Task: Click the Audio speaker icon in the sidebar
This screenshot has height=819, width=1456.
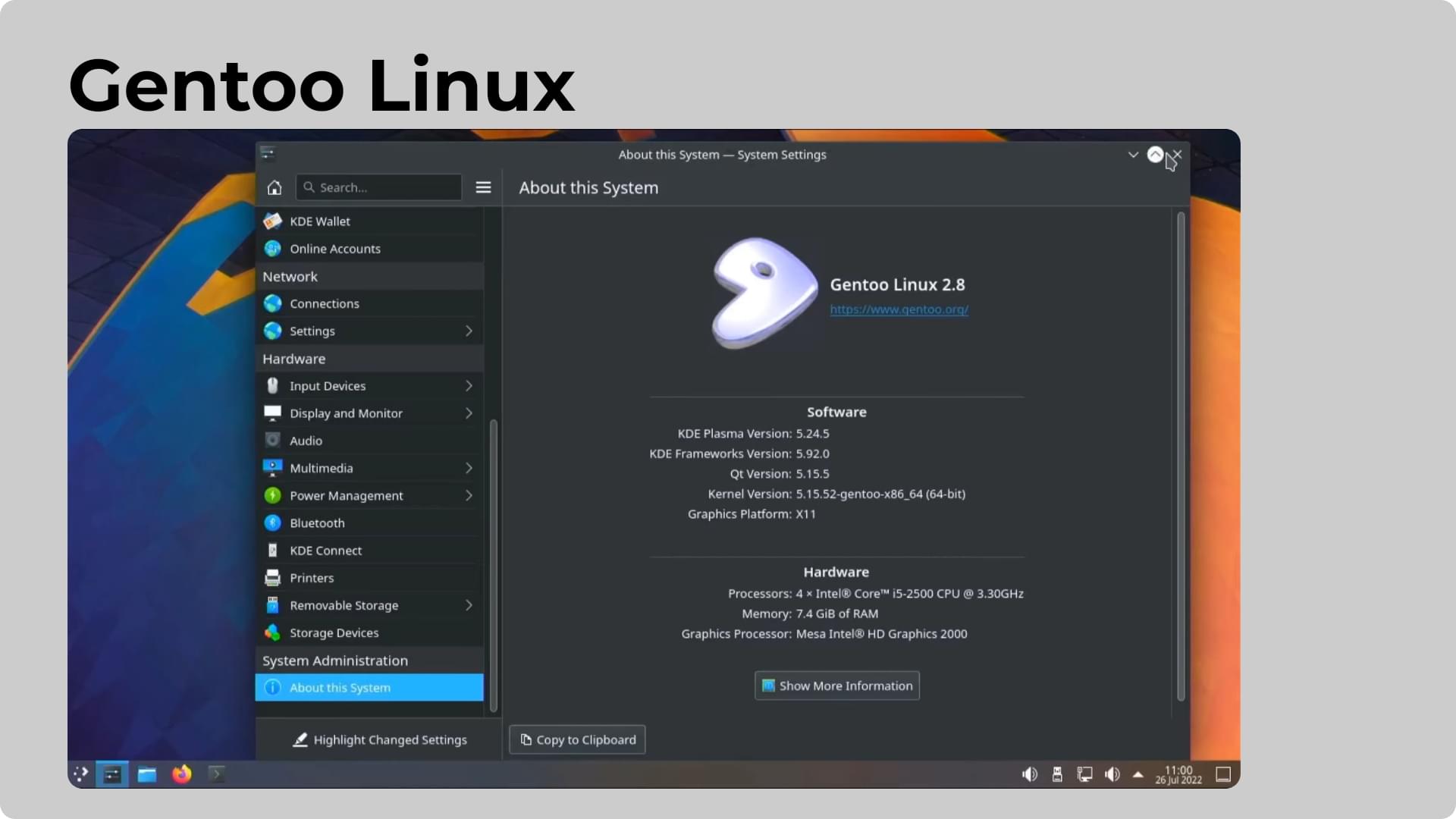Action: [272, 441]
